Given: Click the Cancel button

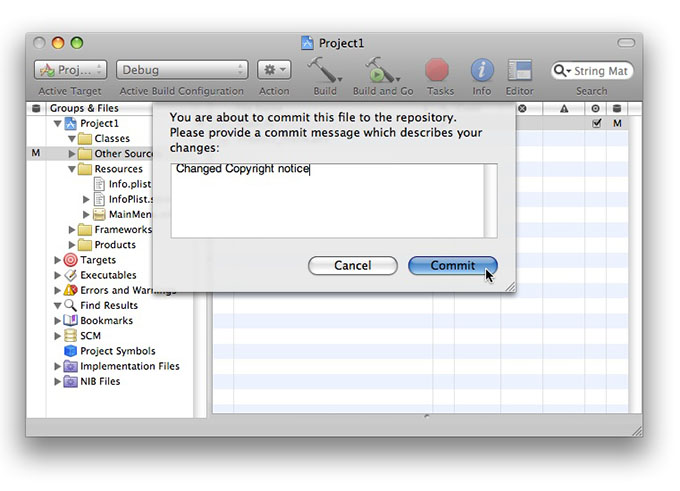Looking at the screenshot, I should click(353, 265).
